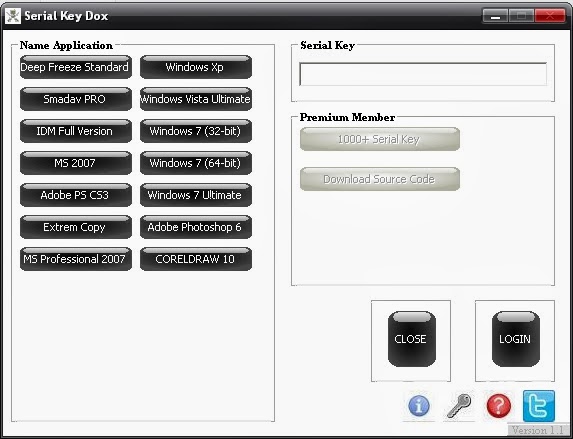Select MS Professional 2007

click(76, 259)
